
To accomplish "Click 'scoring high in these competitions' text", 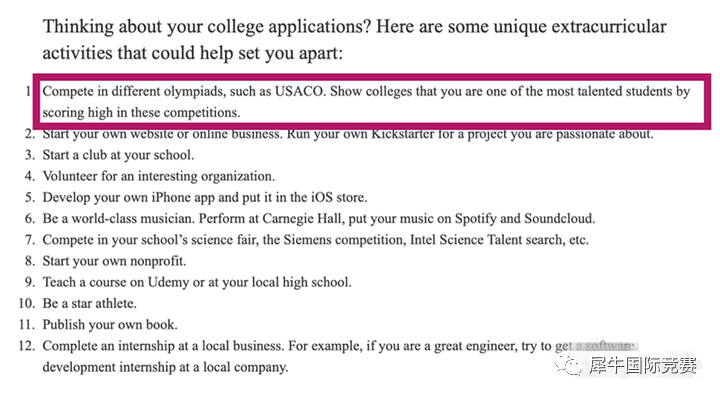I will (141, 112).
